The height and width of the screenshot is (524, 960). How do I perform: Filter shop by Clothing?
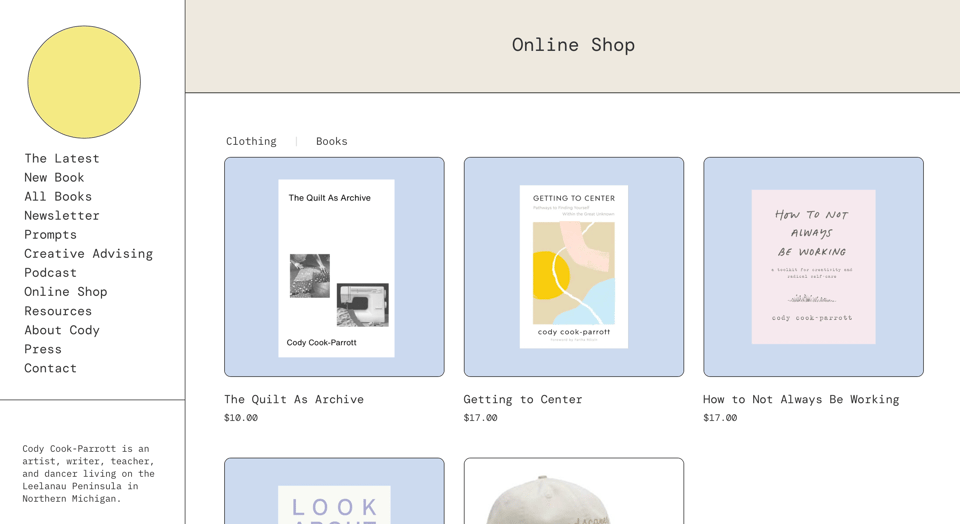pyautogui.click(x=251, y=141)
